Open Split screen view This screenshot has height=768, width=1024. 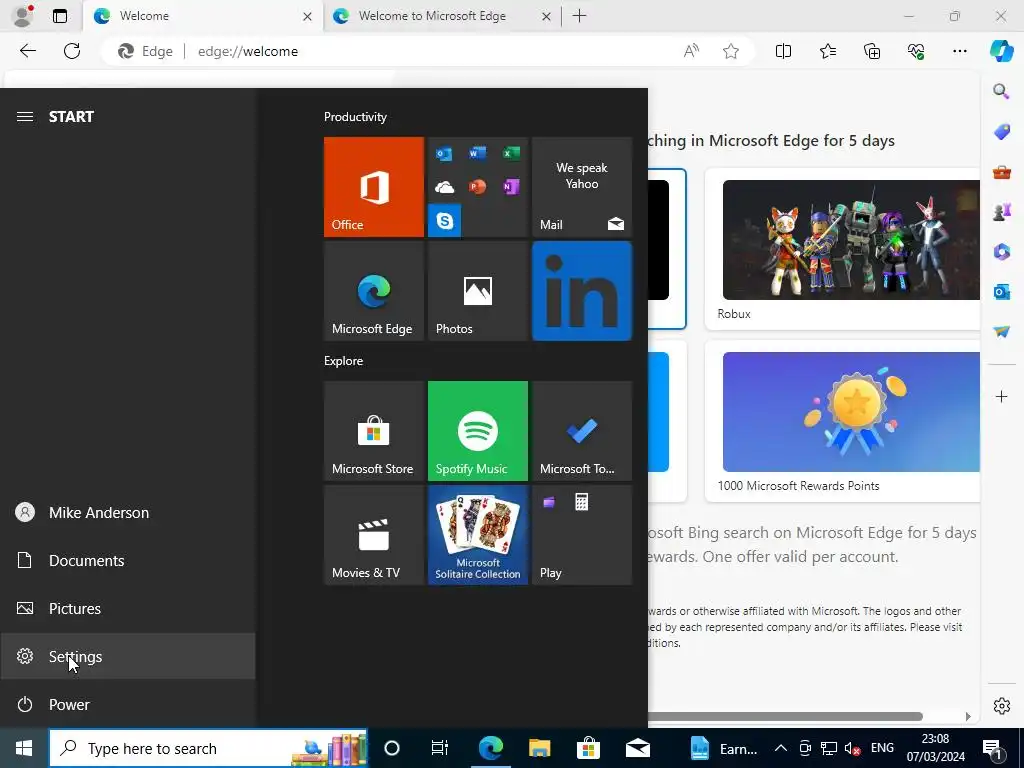click(x=783, y=51)
